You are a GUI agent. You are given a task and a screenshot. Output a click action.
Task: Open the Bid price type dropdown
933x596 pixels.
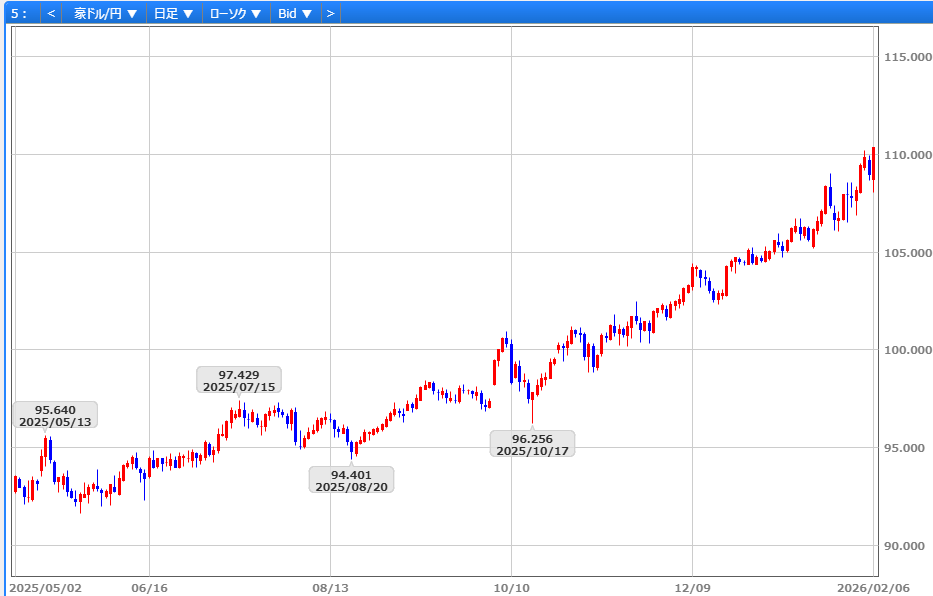coord(295,14)
